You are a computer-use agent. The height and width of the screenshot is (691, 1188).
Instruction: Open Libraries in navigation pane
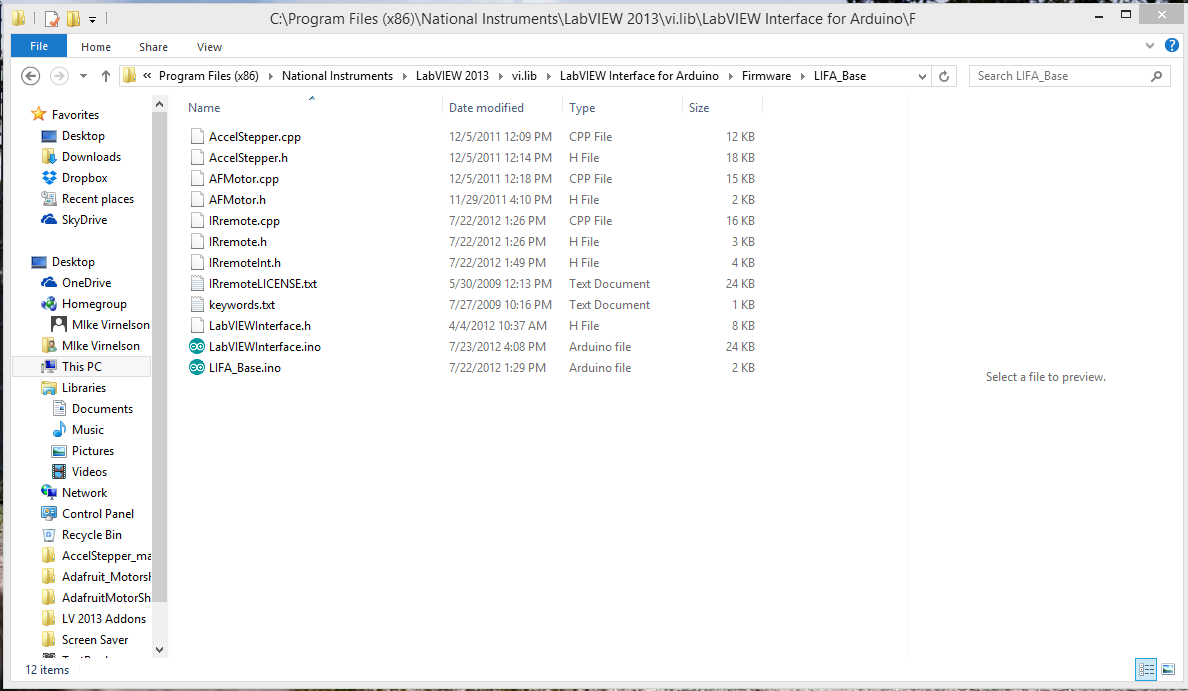(x=83, y=388)
